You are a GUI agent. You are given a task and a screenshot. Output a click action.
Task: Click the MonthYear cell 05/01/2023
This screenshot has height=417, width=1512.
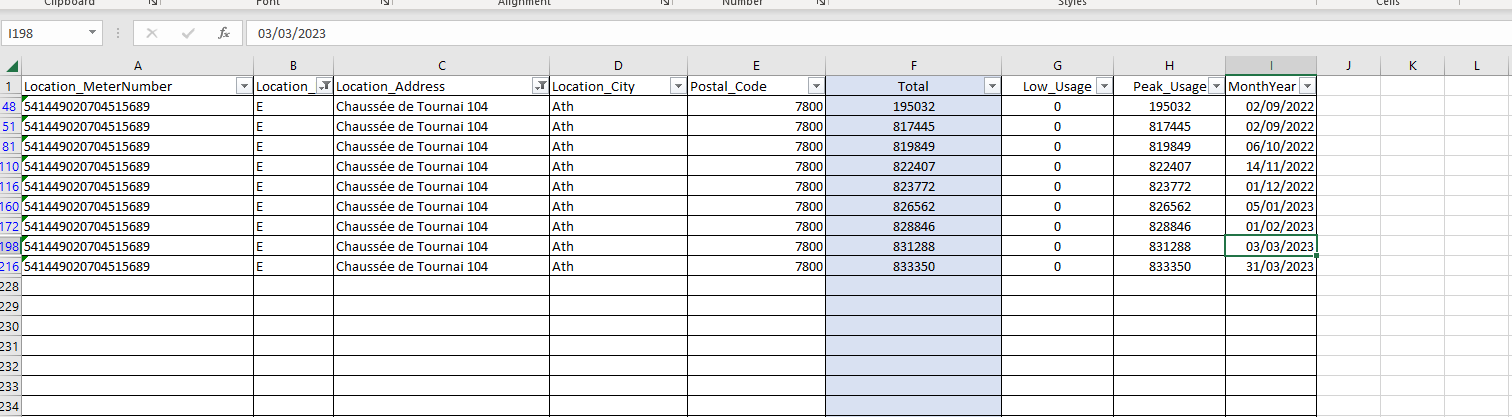pyautogui.click(x=1271, y=206)
